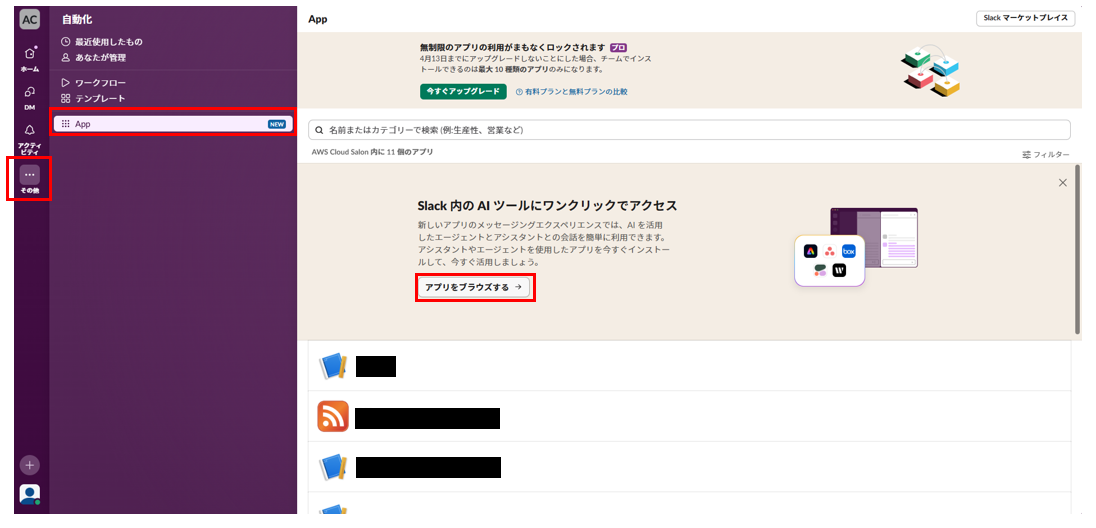Click 'AWS Cloud Salon 内に 11 個のアプリ' text
Viewport: 1096px width, 528px height.
373,152
